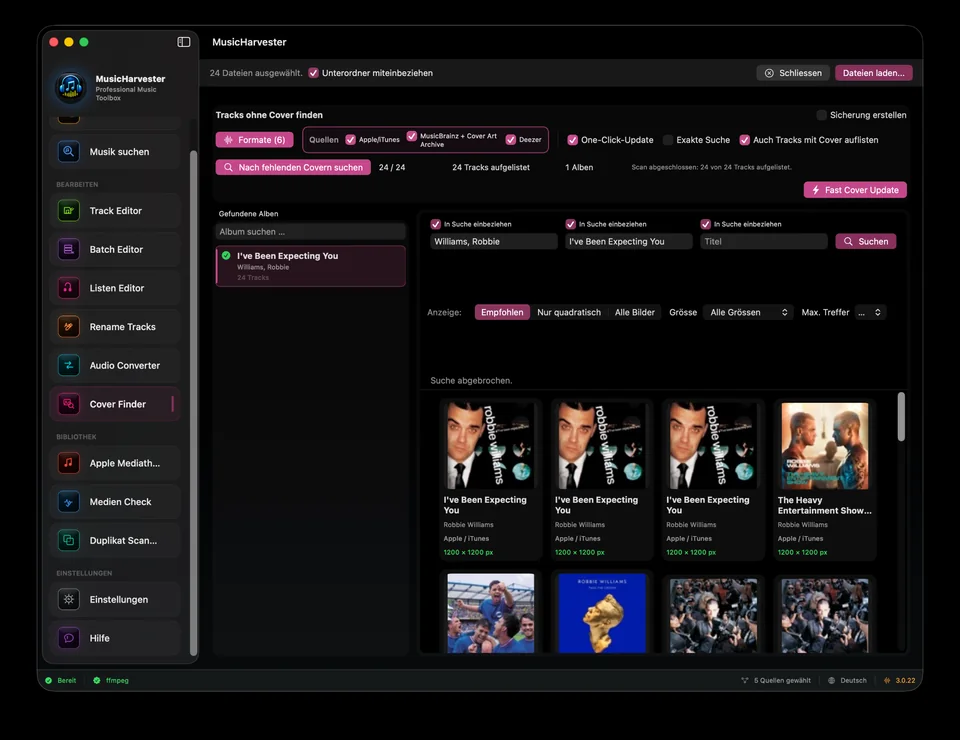Select I've Been Expecting You album row
The width and height of the screenshot is (960, 740).
point(310,266)
